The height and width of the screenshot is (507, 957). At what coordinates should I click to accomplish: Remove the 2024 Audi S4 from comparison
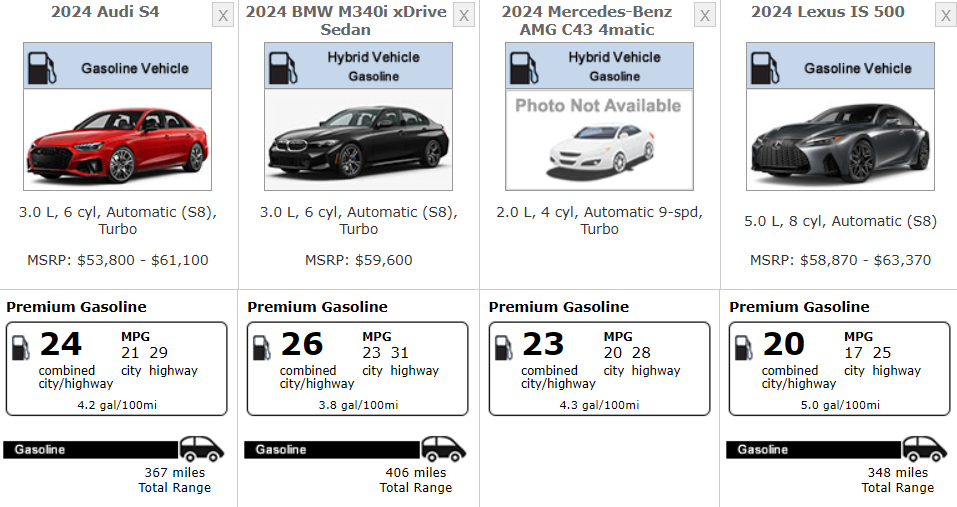(222, 16)
